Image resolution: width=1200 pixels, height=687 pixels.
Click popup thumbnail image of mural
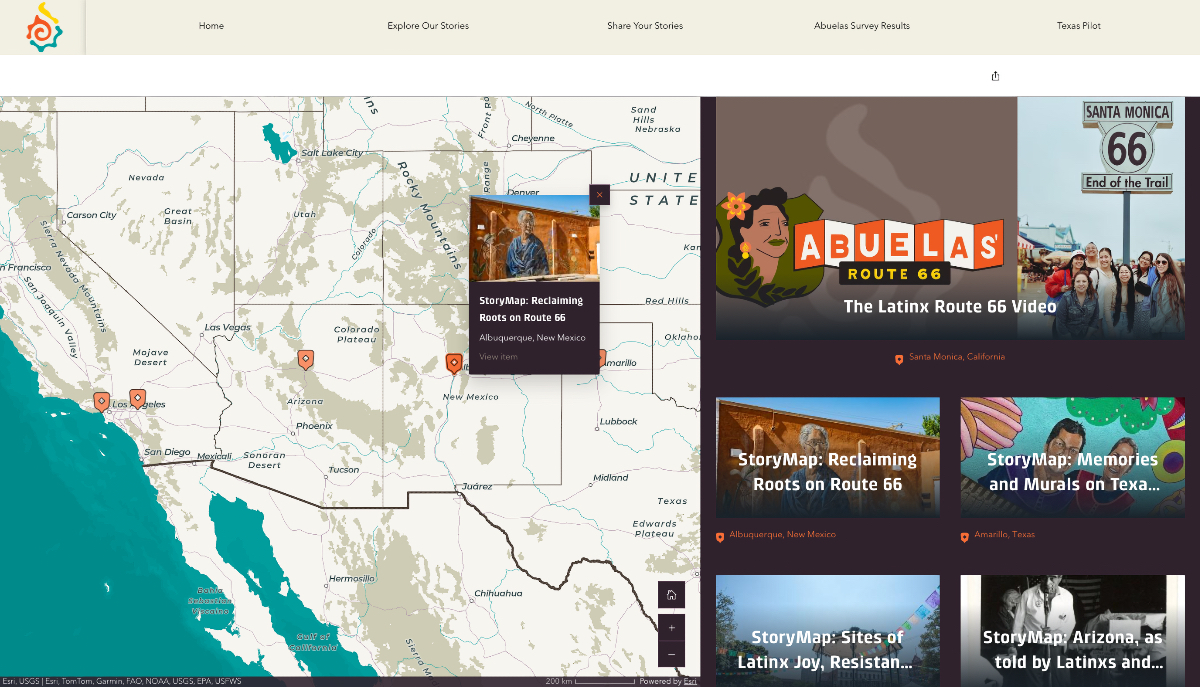[535, 239]
